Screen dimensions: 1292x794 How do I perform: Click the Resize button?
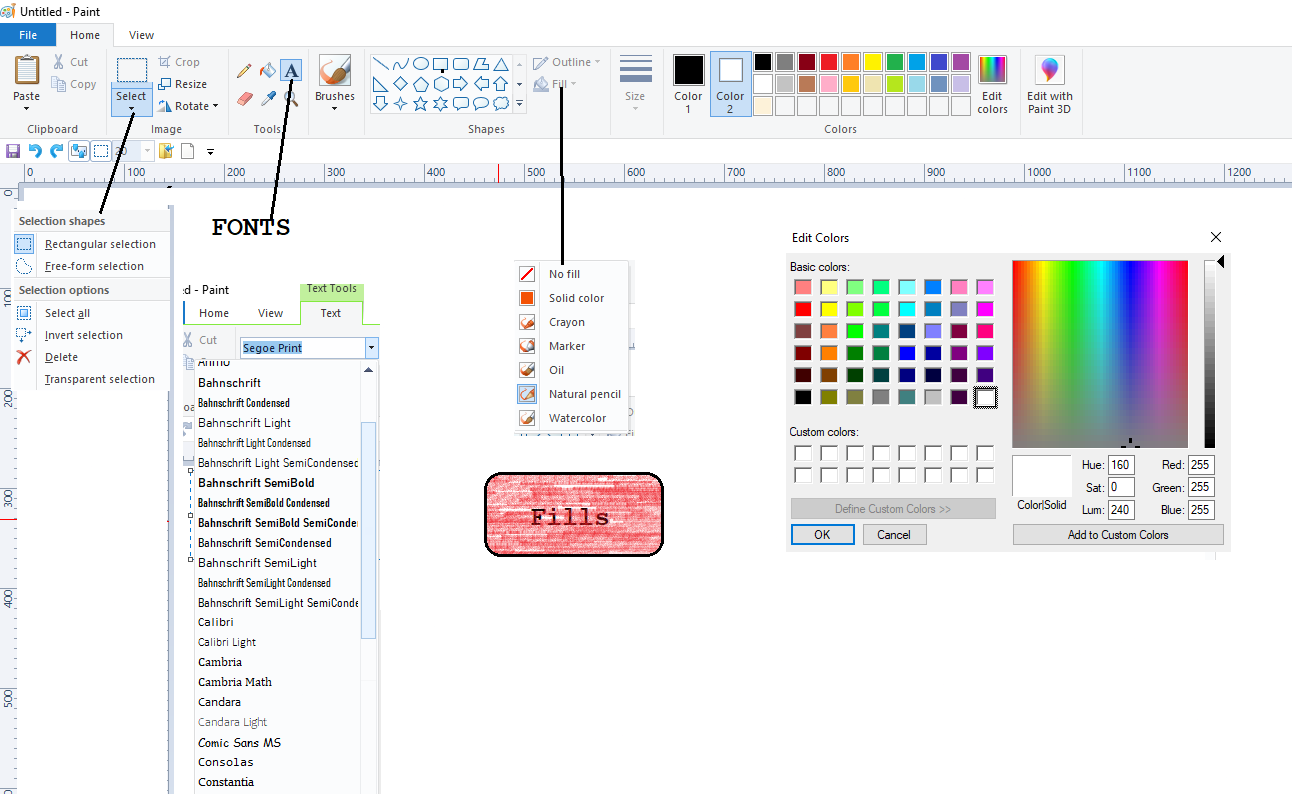point(183,84)
